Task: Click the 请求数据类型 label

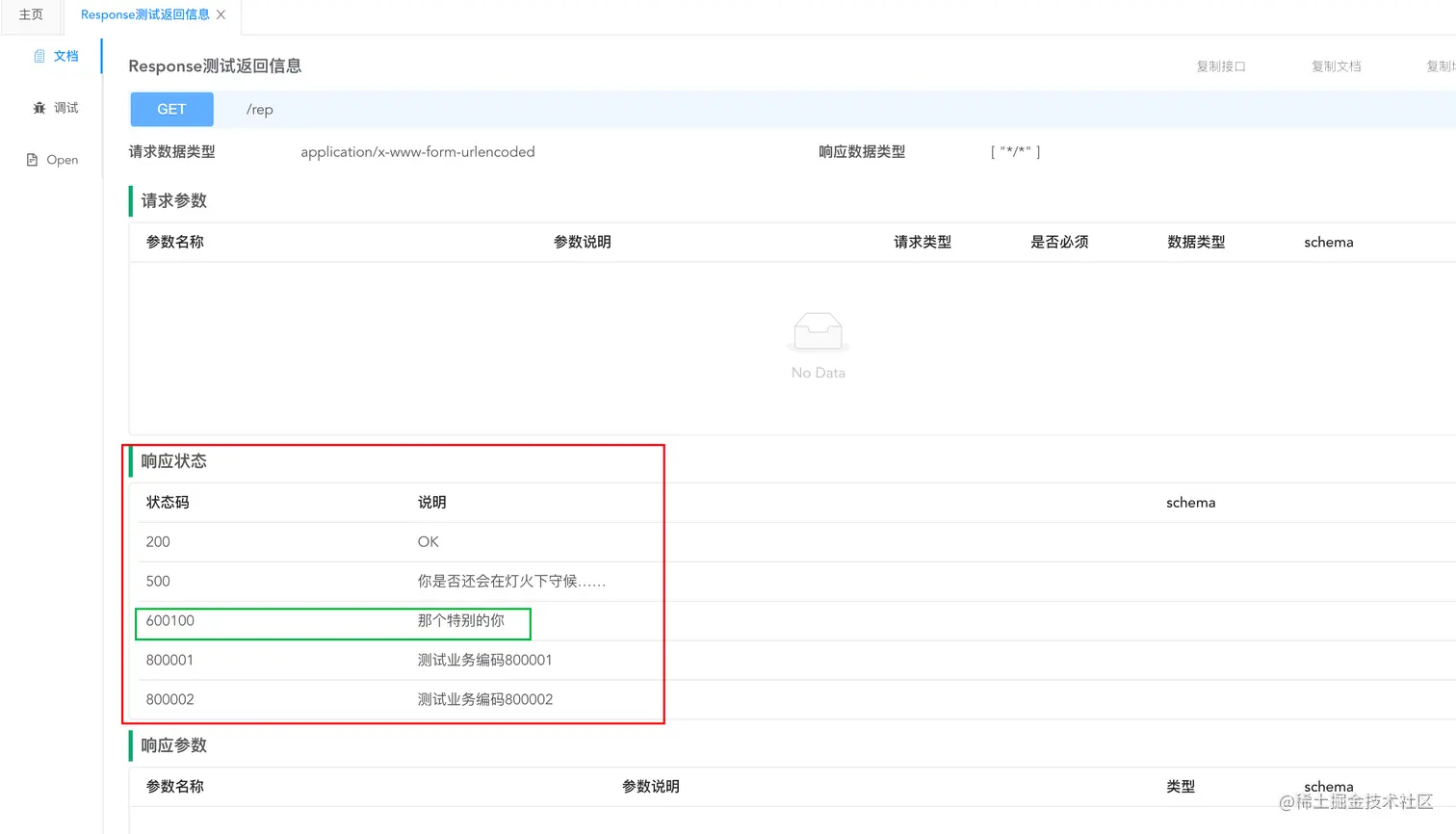Action: (172, 151)
